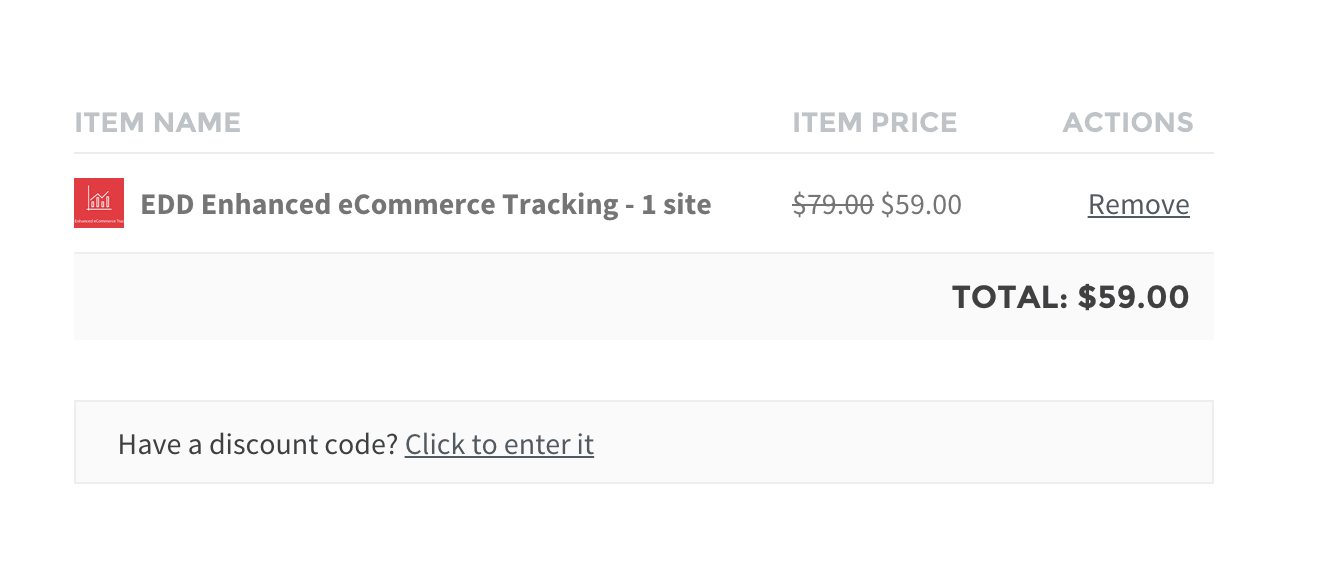Click the $59.00 discounted item price
1324x570 pixels.
tap(921, 205)
